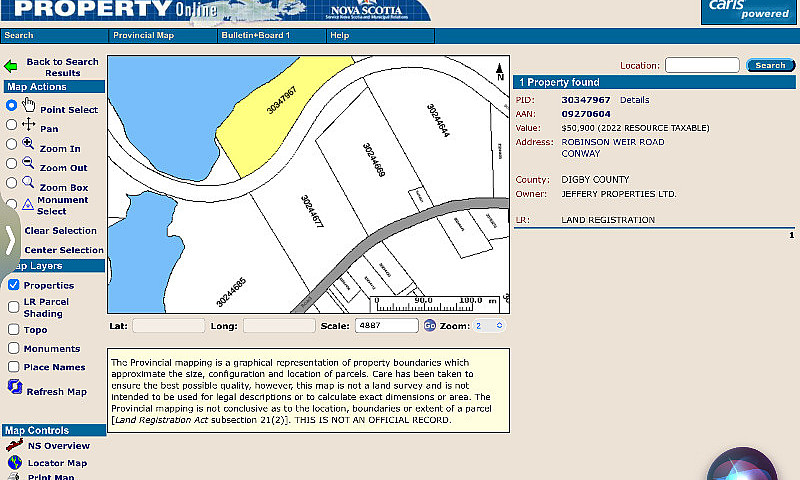The image size is (800, 480).
Task: Uncheck the Properties layer checkbox
Action: (14, 285)
